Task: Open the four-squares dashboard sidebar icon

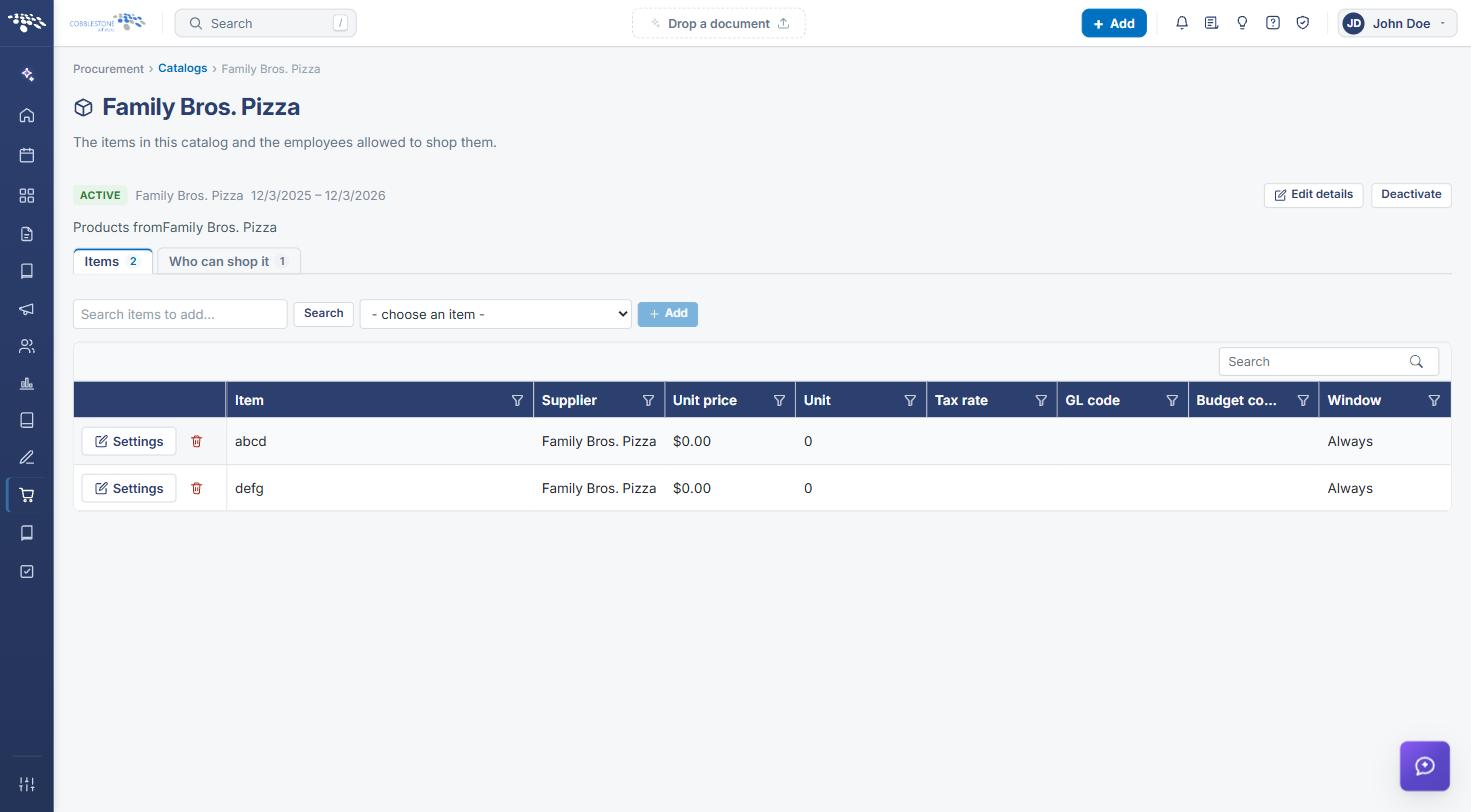Action: [27, 196]
